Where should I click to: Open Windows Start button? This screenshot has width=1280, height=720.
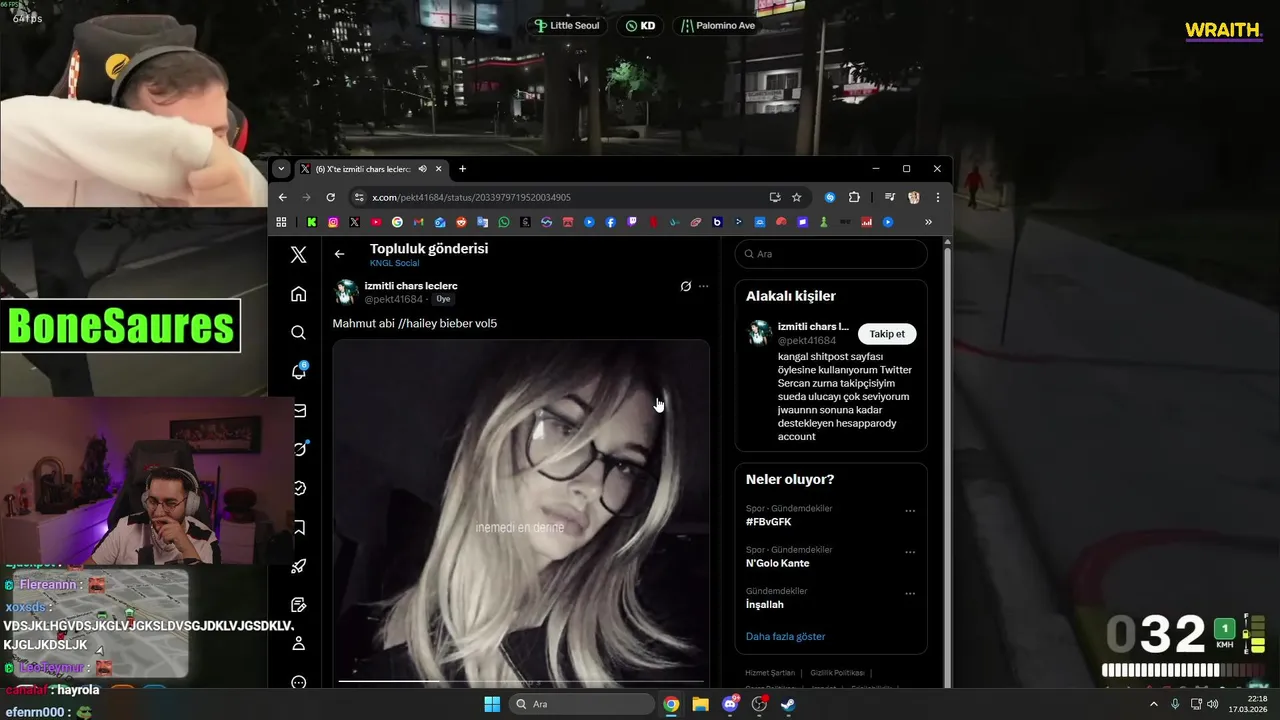[492, 704]
